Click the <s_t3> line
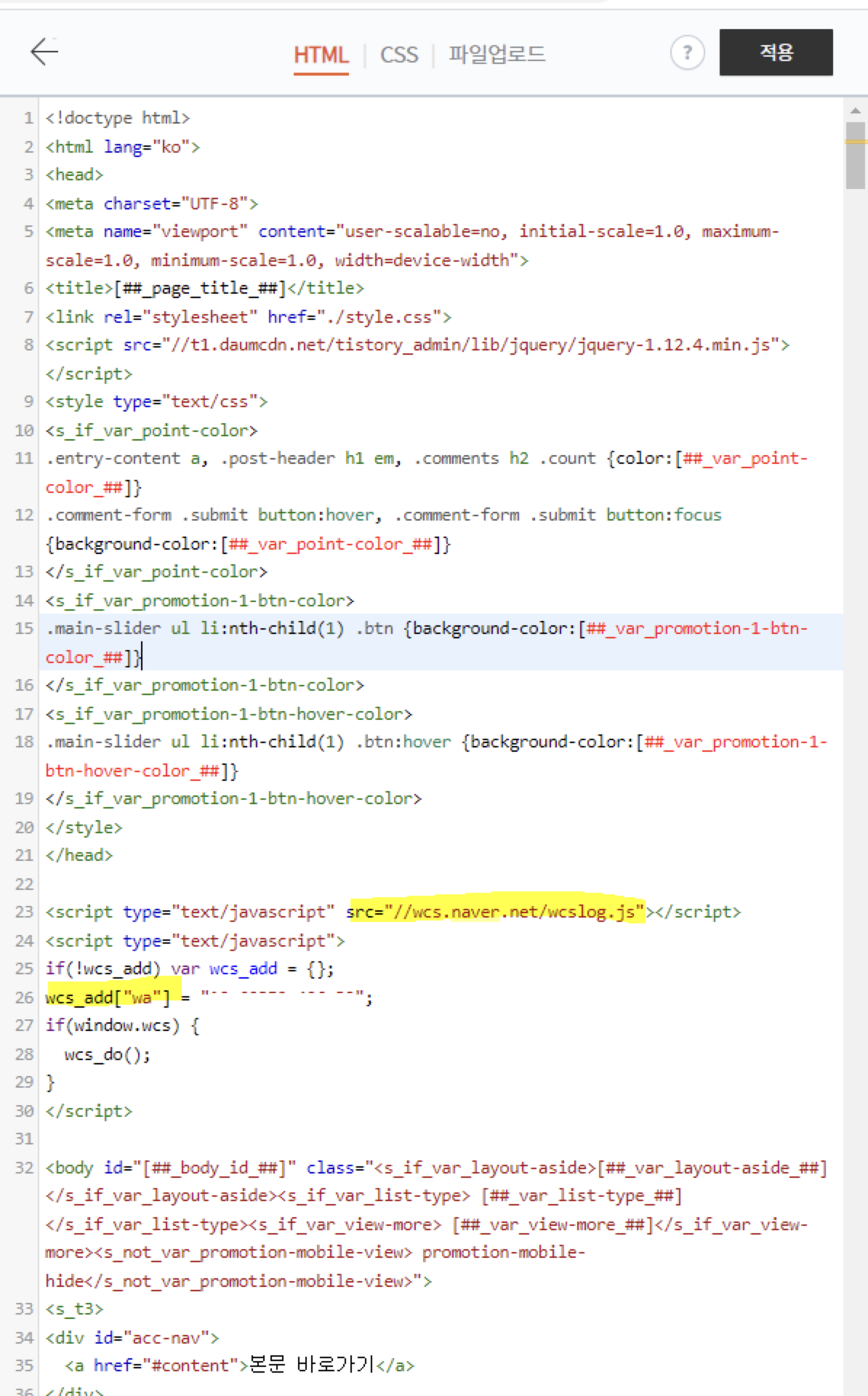This screenshot has width=868, height=1396. click(74, 1309)
